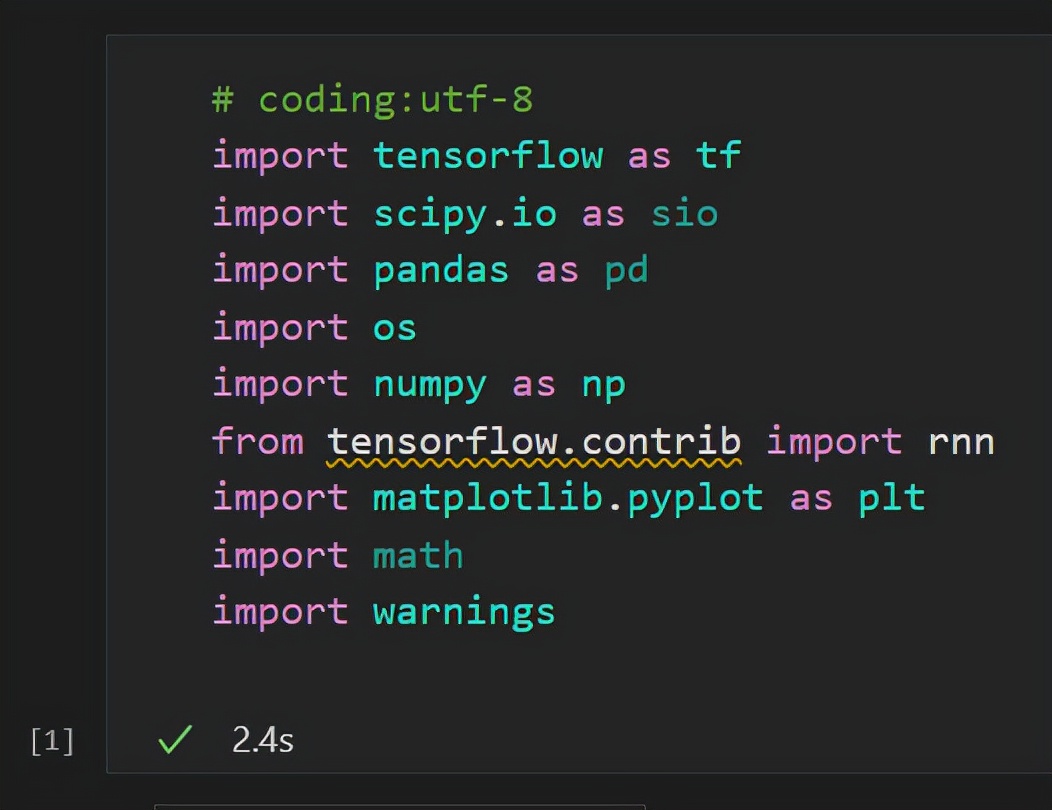Click the 2.4s execution time label
1052x810 pixels.
(x=262, y=740)
